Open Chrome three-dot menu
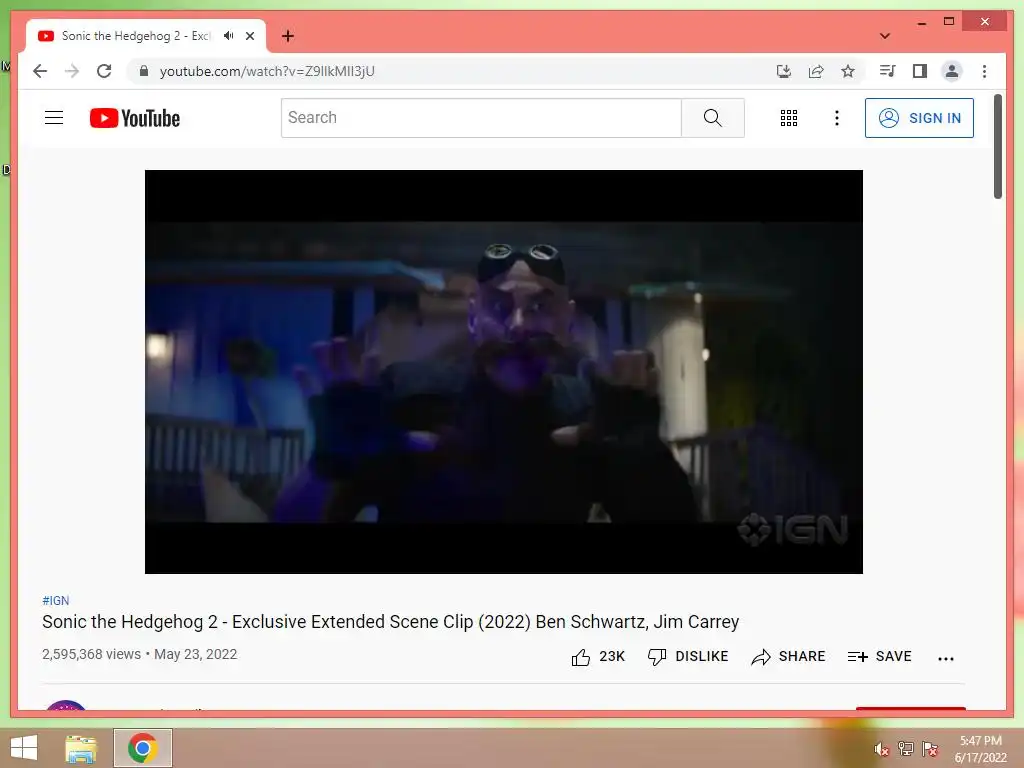The width and height of the screenshot is (1024, 768). click(x=984, y=71)
